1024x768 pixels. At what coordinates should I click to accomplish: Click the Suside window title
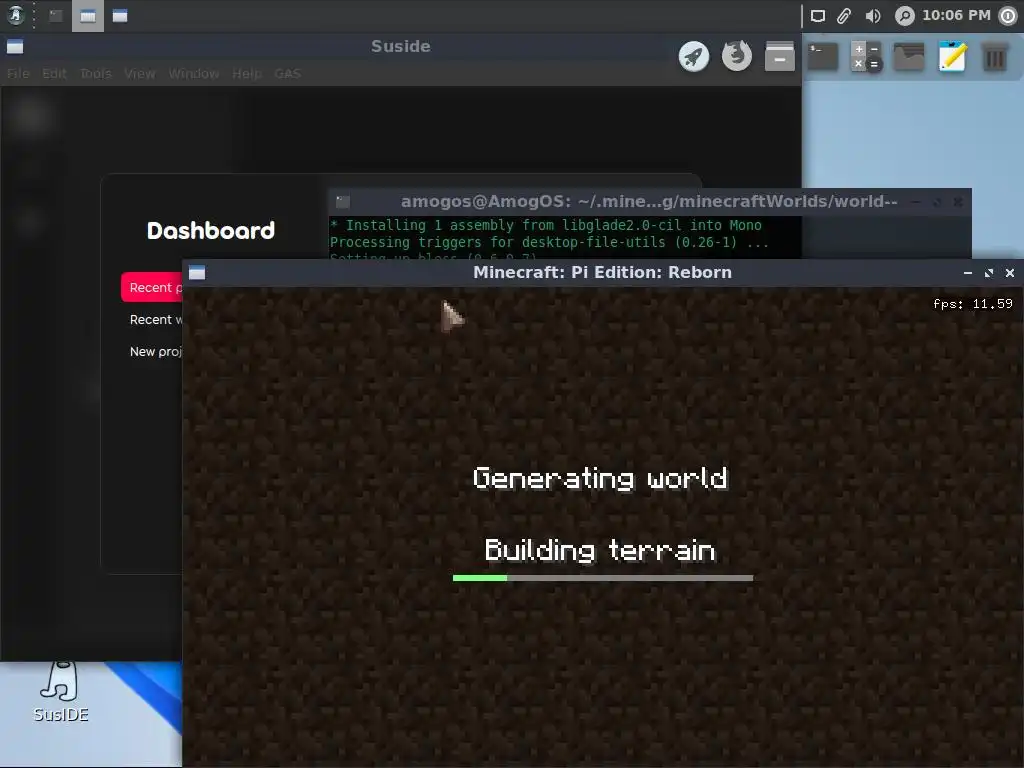[x=400, y=46]
